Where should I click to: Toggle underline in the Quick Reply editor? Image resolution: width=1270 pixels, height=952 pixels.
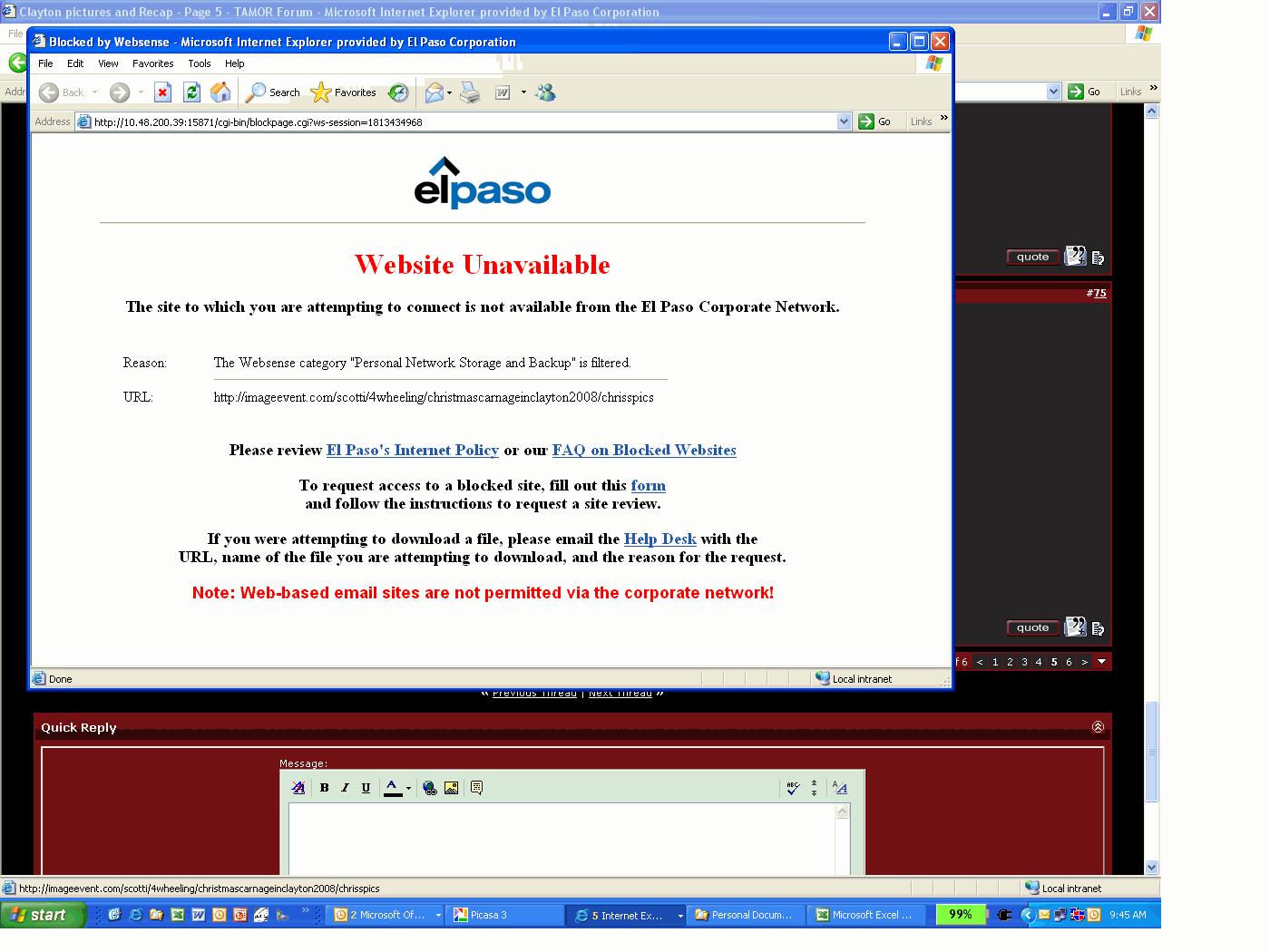coord(366,788)
